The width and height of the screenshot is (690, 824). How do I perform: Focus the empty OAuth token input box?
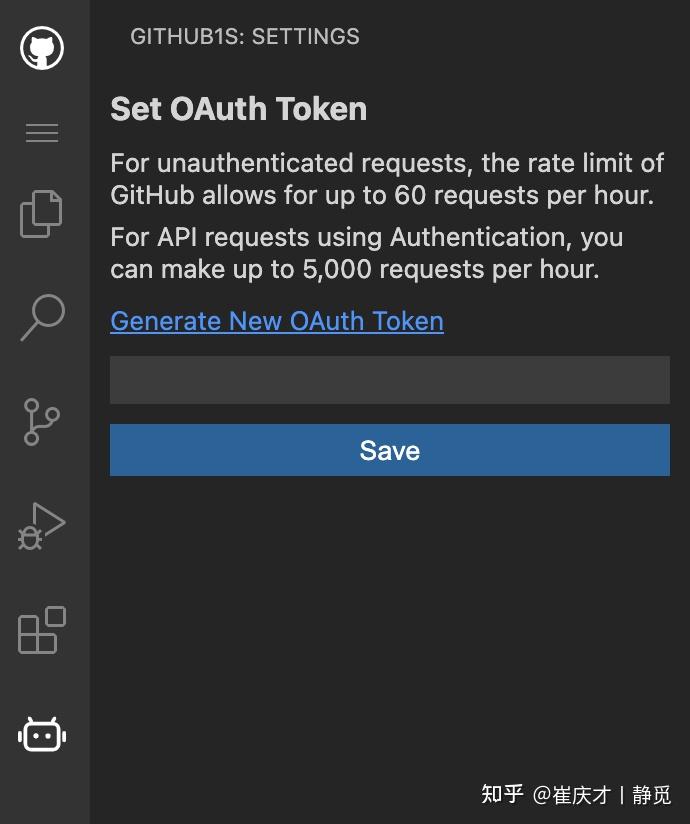click(x=389, y=380)
